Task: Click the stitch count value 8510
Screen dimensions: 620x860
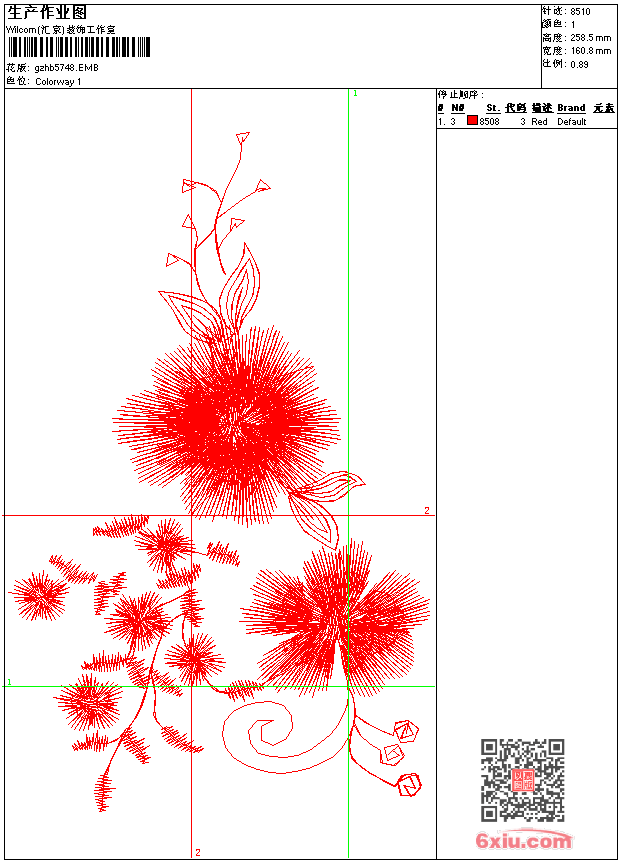Action: point(580,12)
